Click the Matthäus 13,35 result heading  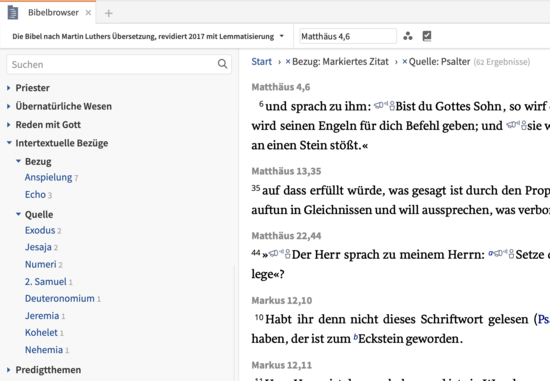[286, 171]
